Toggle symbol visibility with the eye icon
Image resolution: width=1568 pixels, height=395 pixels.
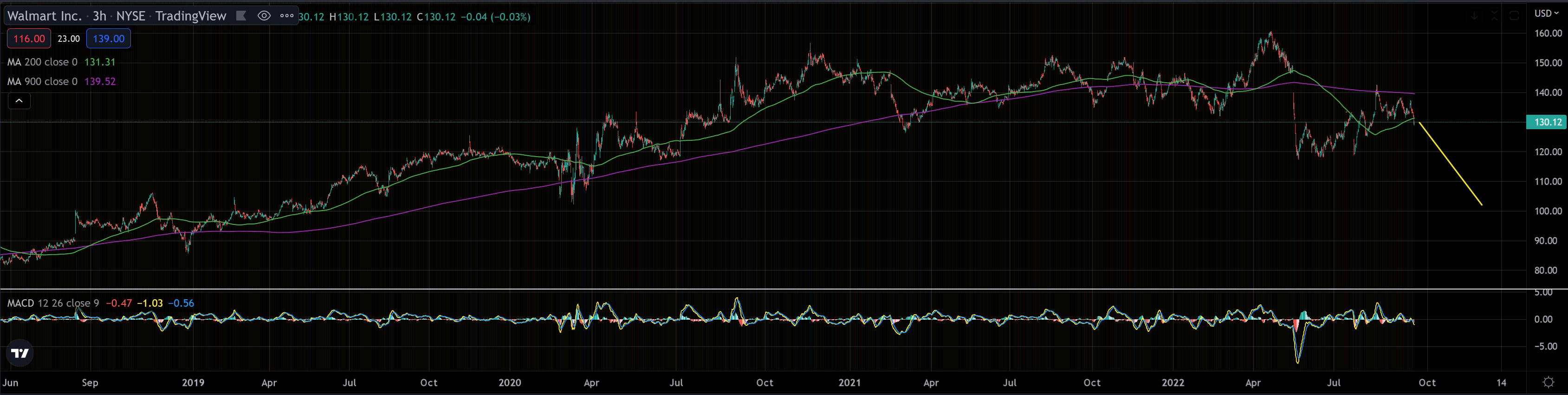tap(264, 16)
